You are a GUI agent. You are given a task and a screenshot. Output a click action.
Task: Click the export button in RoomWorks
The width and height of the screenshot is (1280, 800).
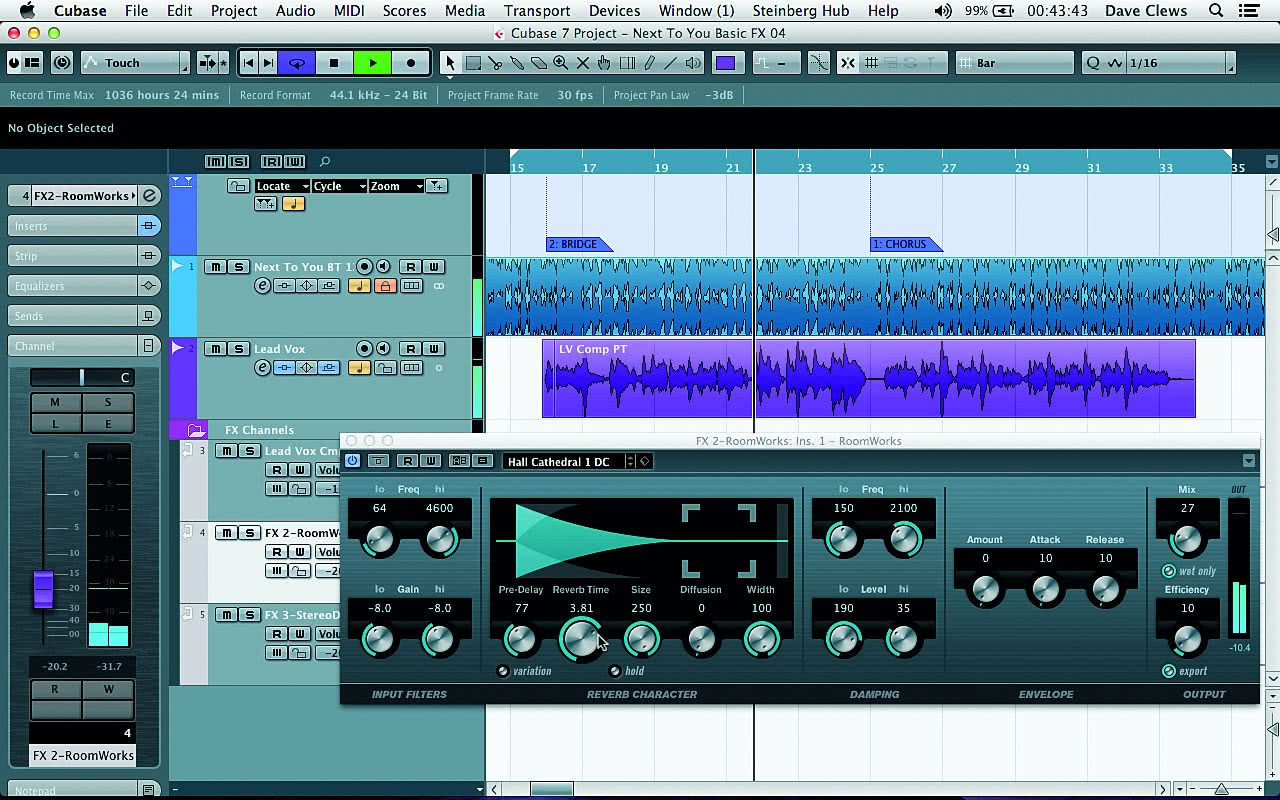1168,671
